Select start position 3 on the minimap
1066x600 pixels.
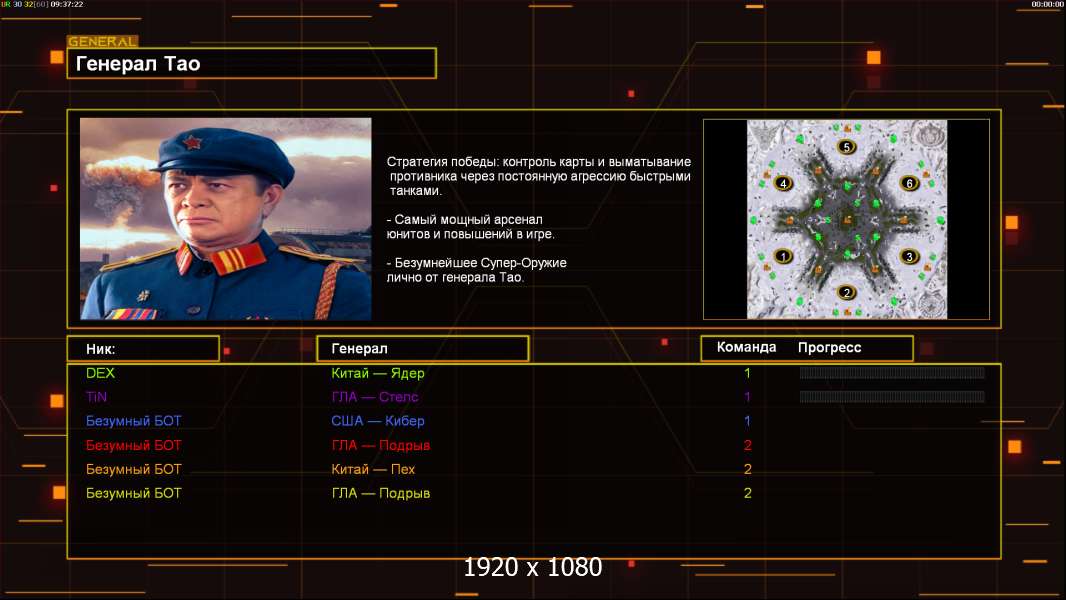coord(910,257)
